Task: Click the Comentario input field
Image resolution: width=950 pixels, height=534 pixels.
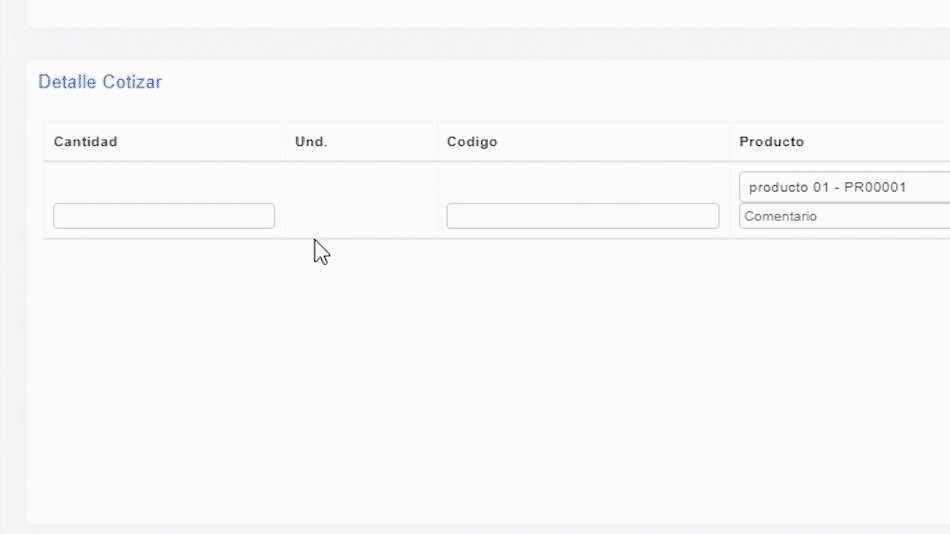Action: (x=843, y=216)
